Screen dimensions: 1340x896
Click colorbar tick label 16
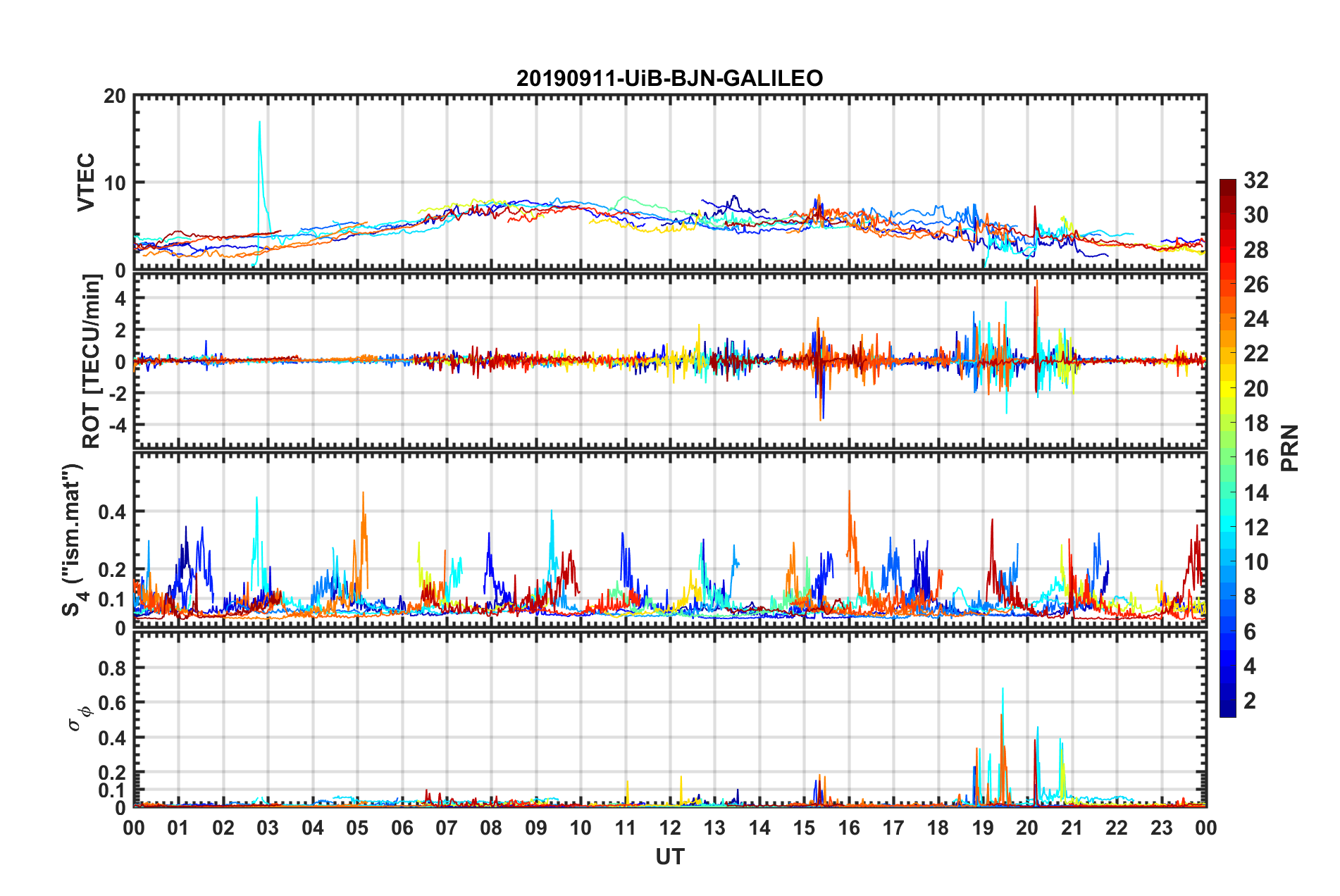pos(1255,458)
